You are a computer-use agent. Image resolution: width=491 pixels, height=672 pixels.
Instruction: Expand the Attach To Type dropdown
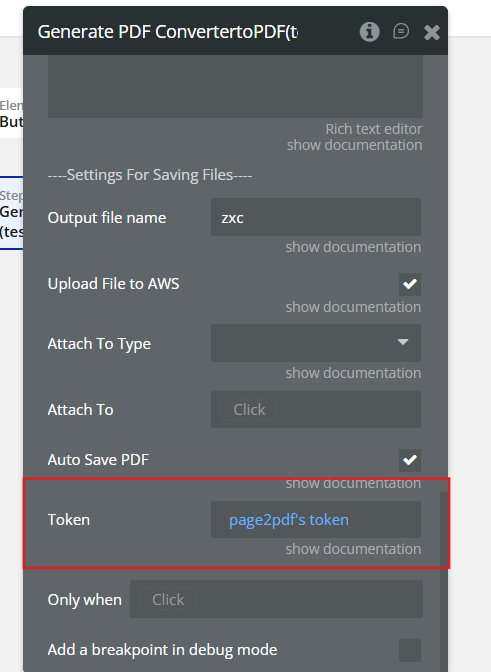[x=316, y=343]
